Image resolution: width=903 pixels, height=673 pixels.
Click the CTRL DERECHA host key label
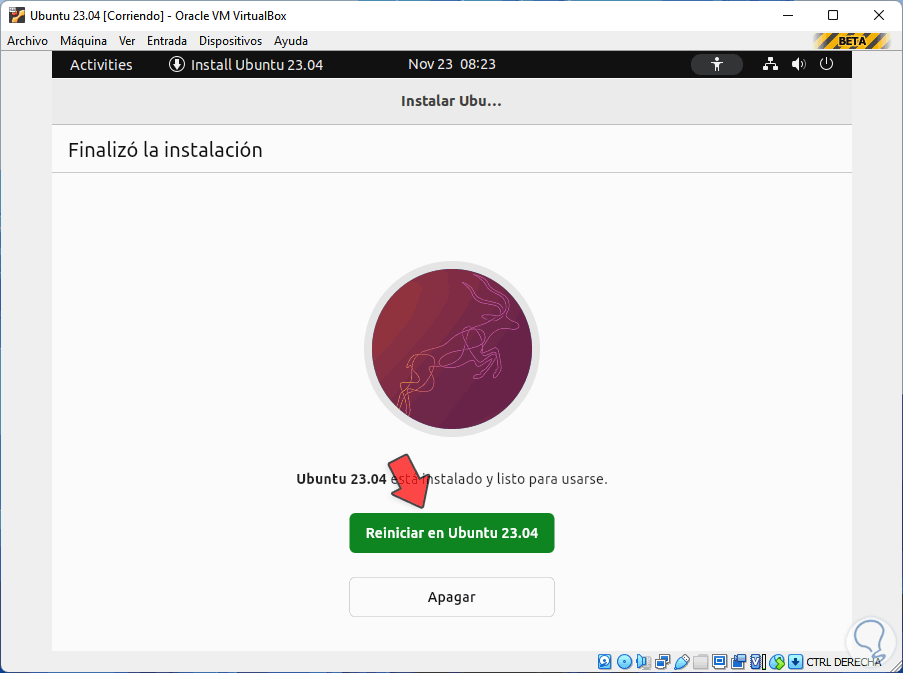(844, 662)
